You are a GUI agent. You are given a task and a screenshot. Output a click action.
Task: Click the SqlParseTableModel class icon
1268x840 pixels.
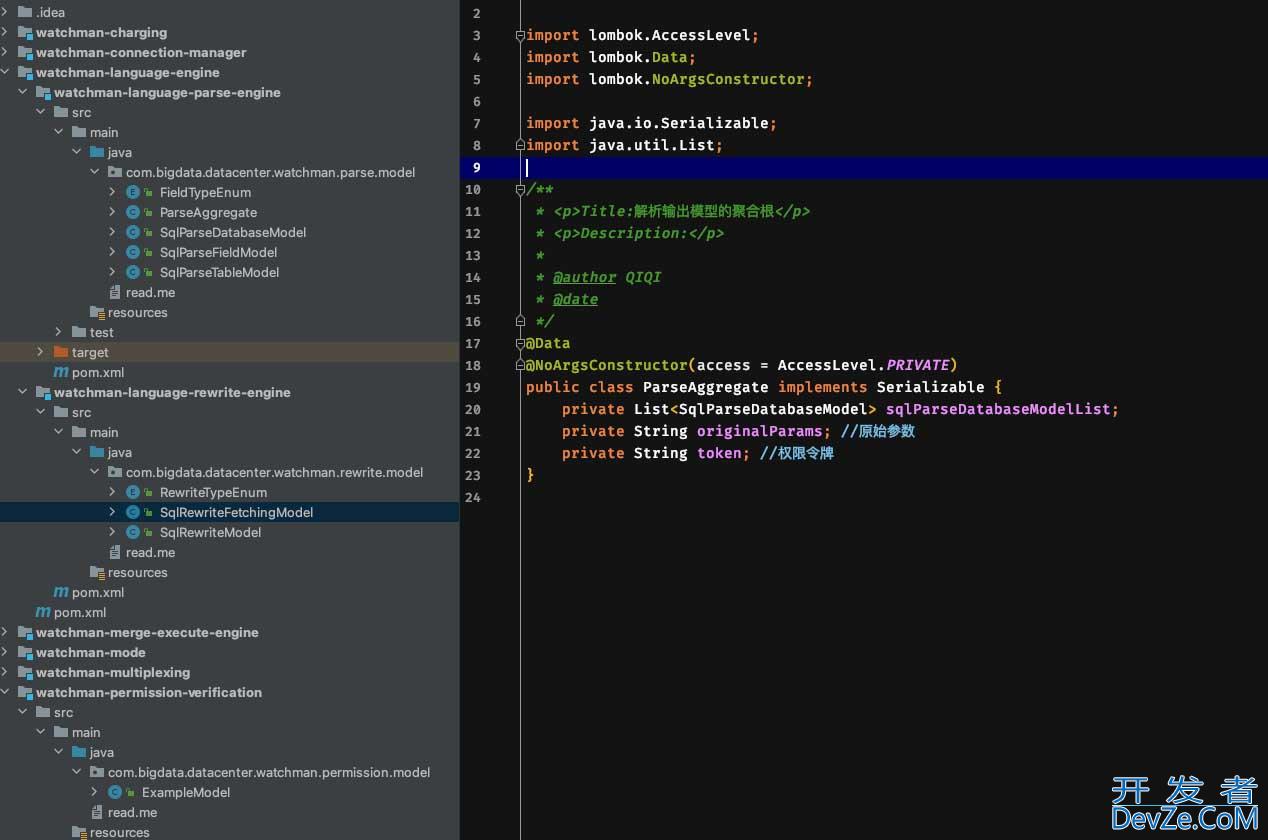coord(133,272)
